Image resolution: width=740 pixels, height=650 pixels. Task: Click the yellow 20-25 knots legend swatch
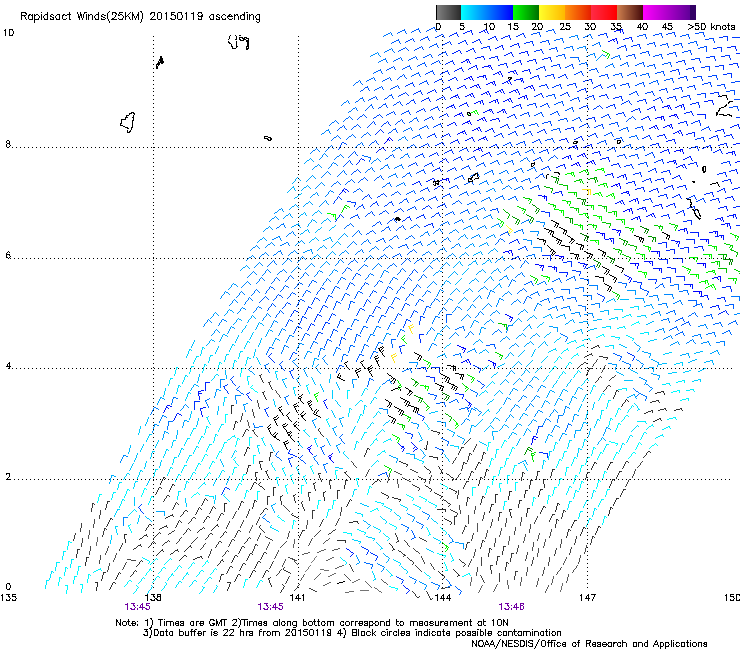(x=552, y=12)
